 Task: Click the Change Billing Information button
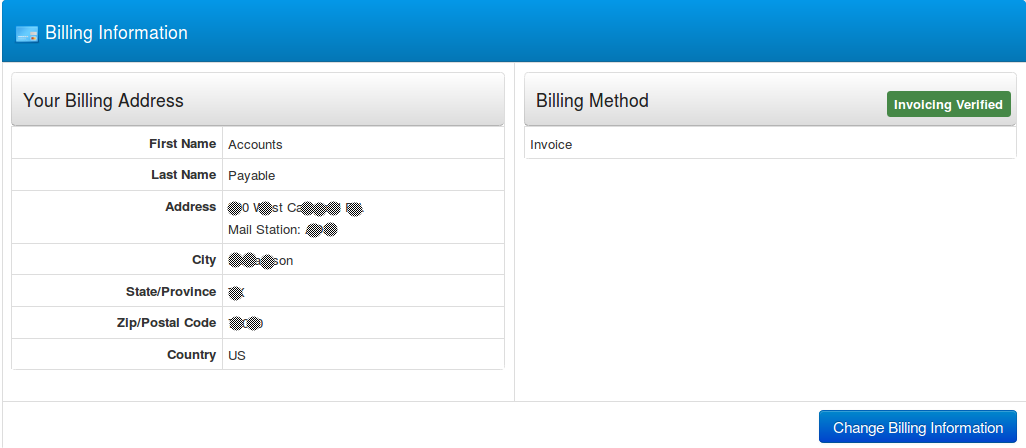(917, 428)
